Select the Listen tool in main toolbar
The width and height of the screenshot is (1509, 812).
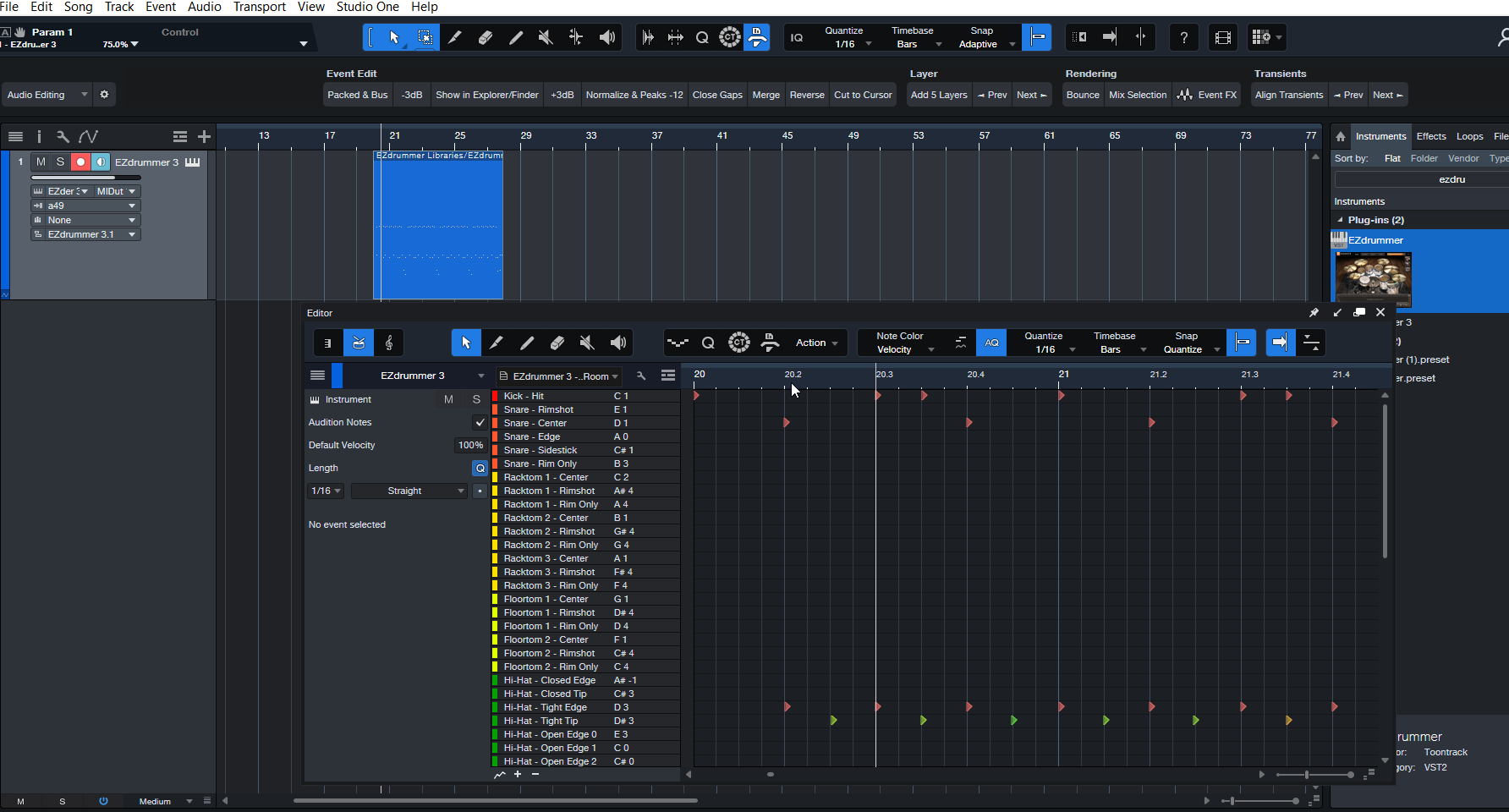point(607,37)
